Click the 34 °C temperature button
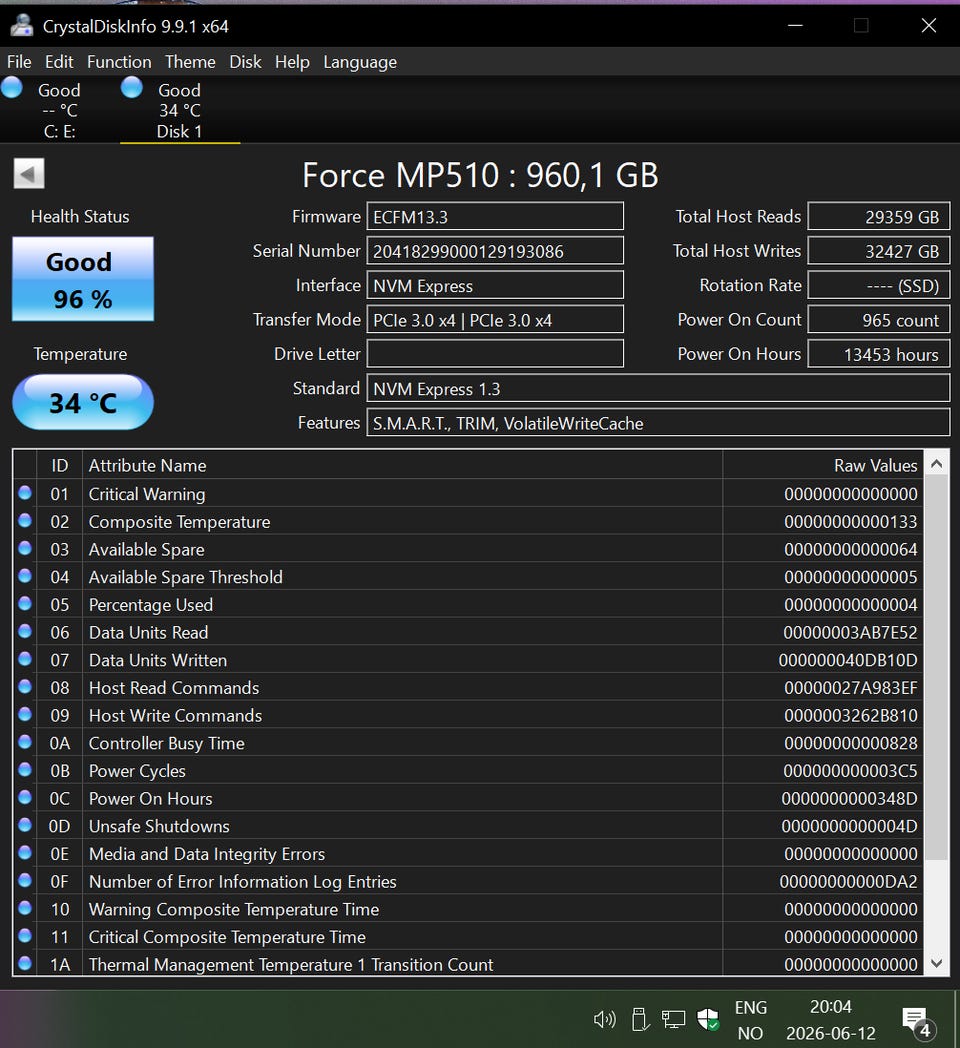Image resolution: width=960 pixels, height=1048 pixels. [x=83, y=402]
